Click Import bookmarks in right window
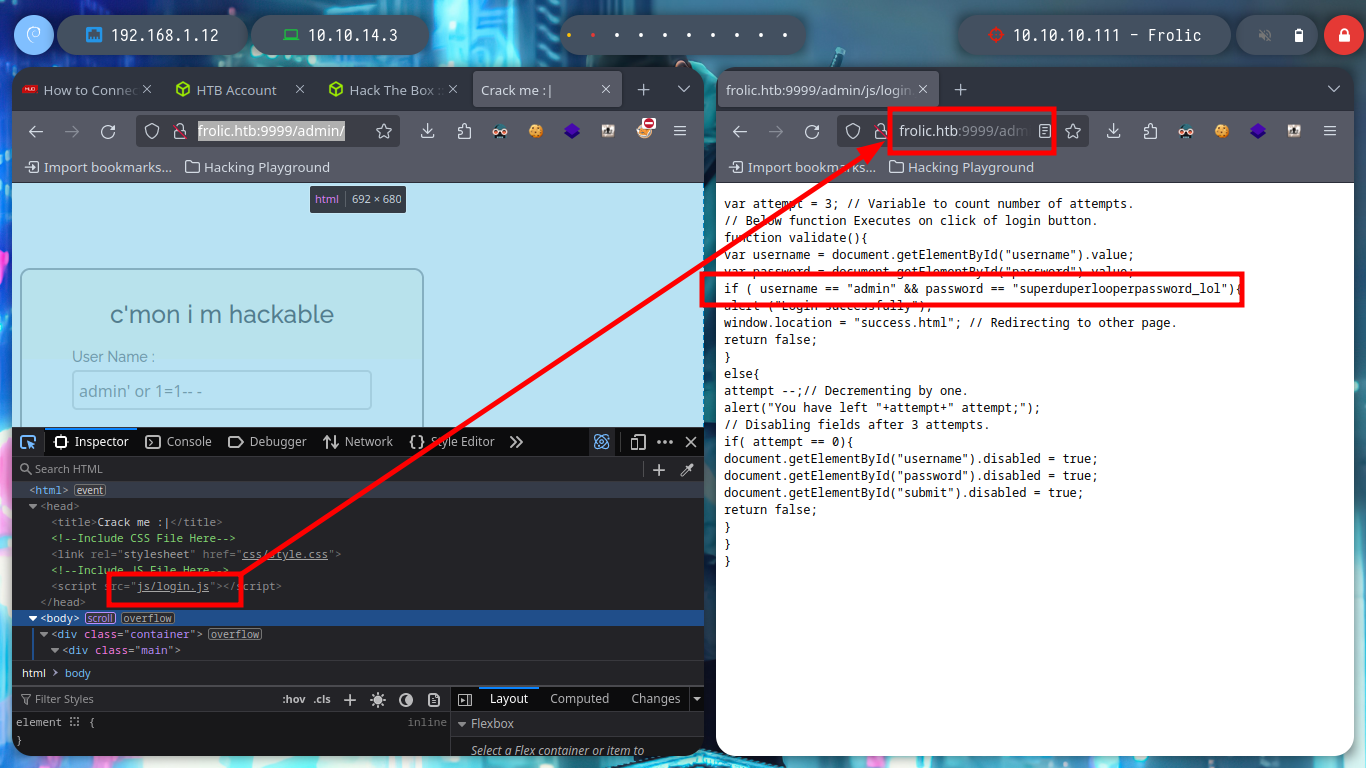 800,167
